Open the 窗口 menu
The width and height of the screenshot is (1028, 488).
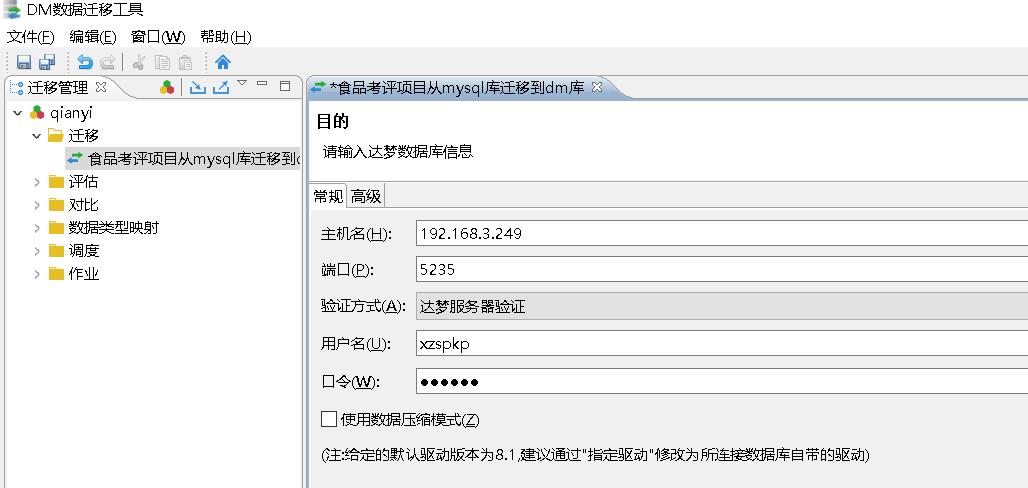[158, 37]
